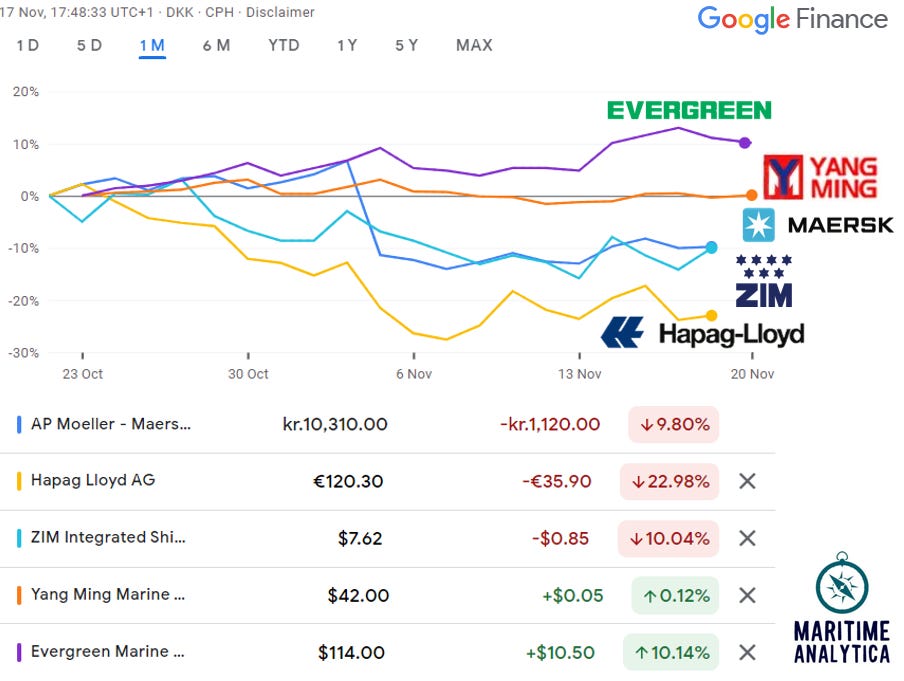Click the -€35.90 change value
904x681 pixels.
tap(557, 481)
